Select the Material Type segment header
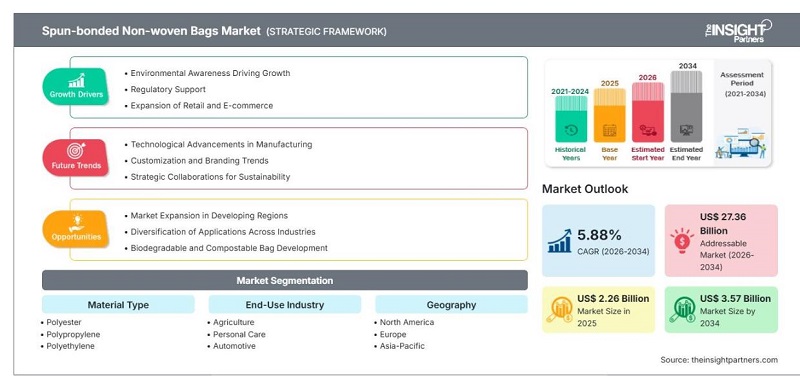 pos(118,304)
